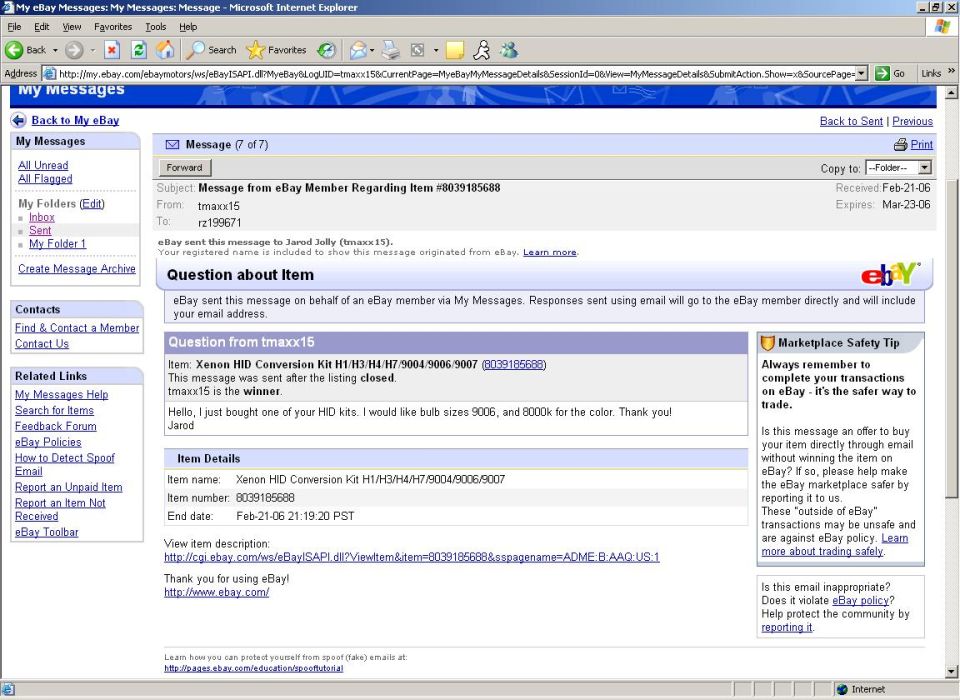Open the Favorites star toolbar button
Screen dimensions: 960x700
[276, 50]
